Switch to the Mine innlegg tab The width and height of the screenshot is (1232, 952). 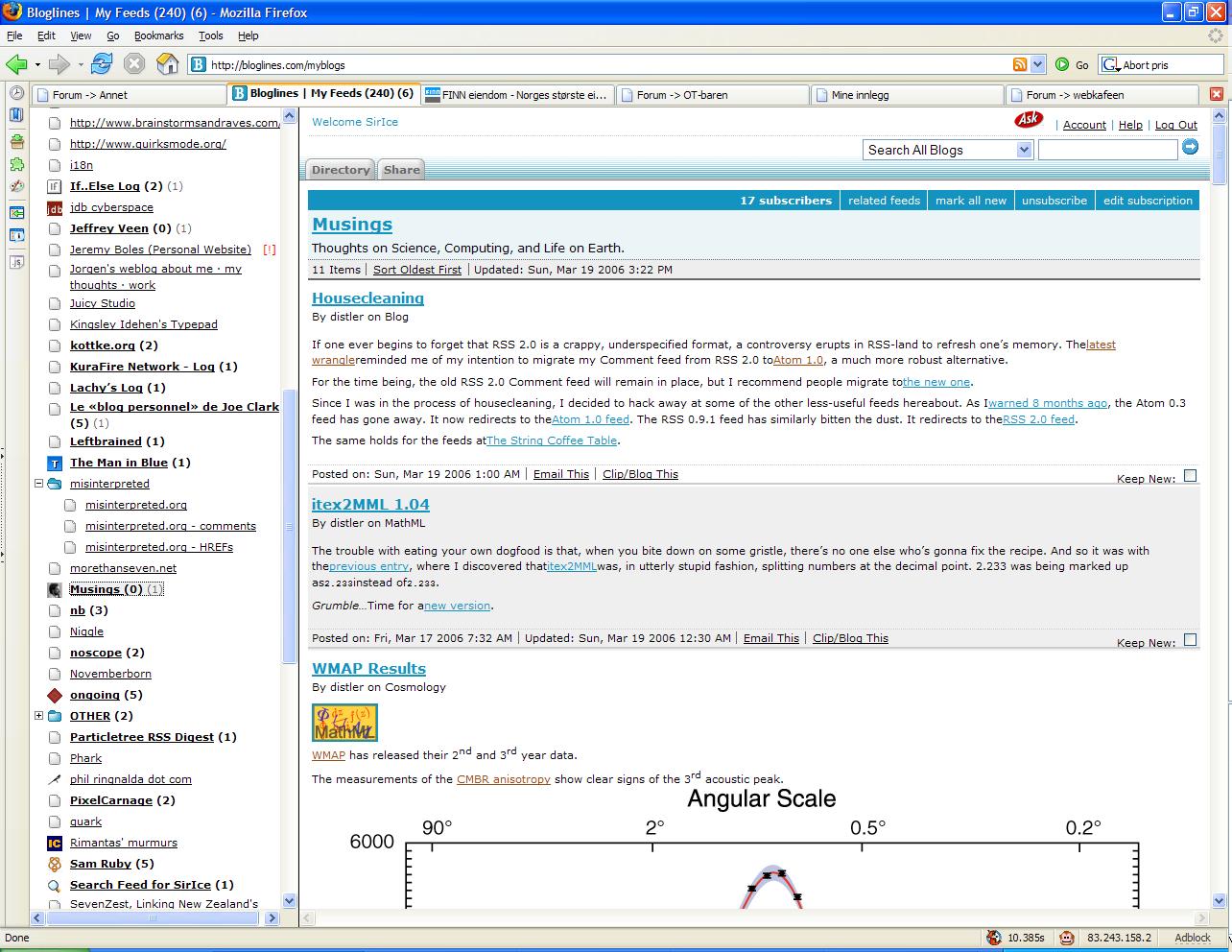click(907, 95)
